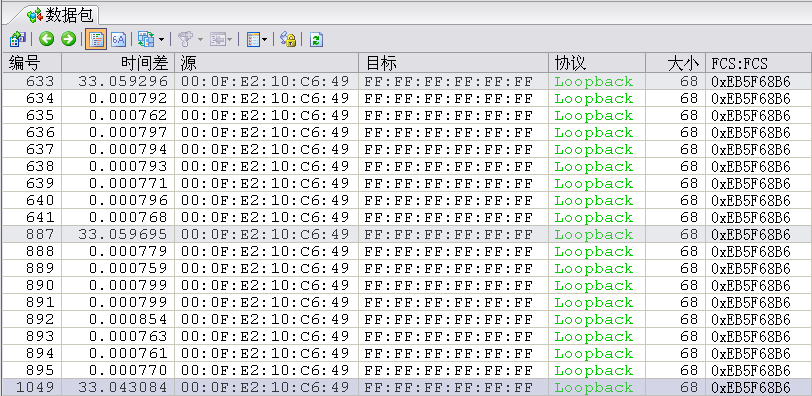Select packet number 637
Viewport: 812px width, 396px height.
tap(39, 150)
